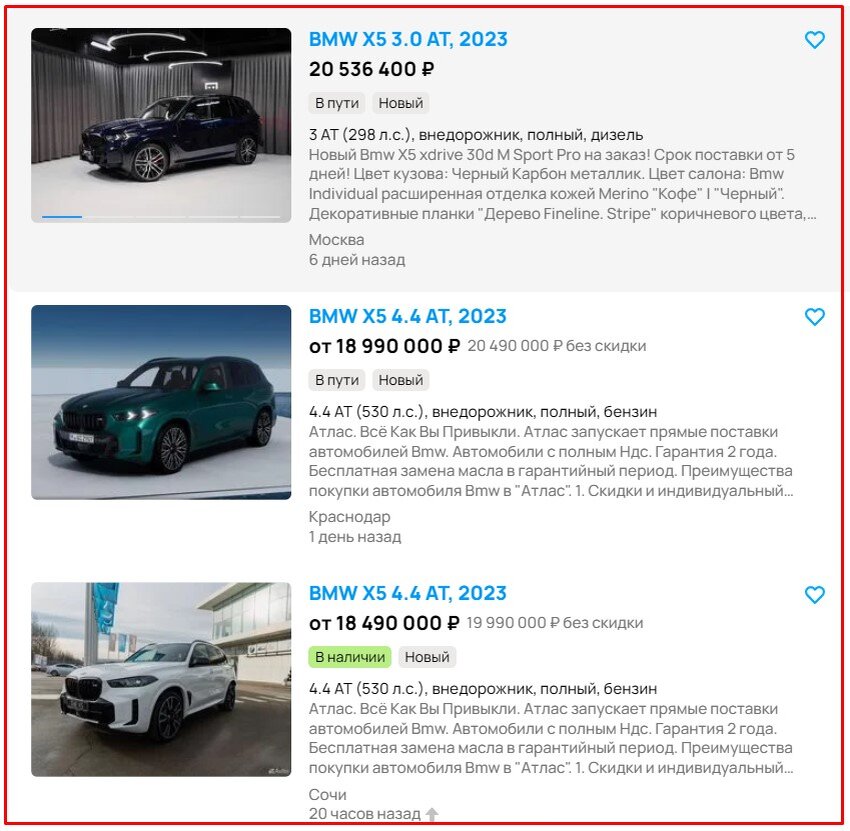View the dark blue BMW X5 photo
The height and width of the screenshot is (831, 850).
tap(161, 125)
